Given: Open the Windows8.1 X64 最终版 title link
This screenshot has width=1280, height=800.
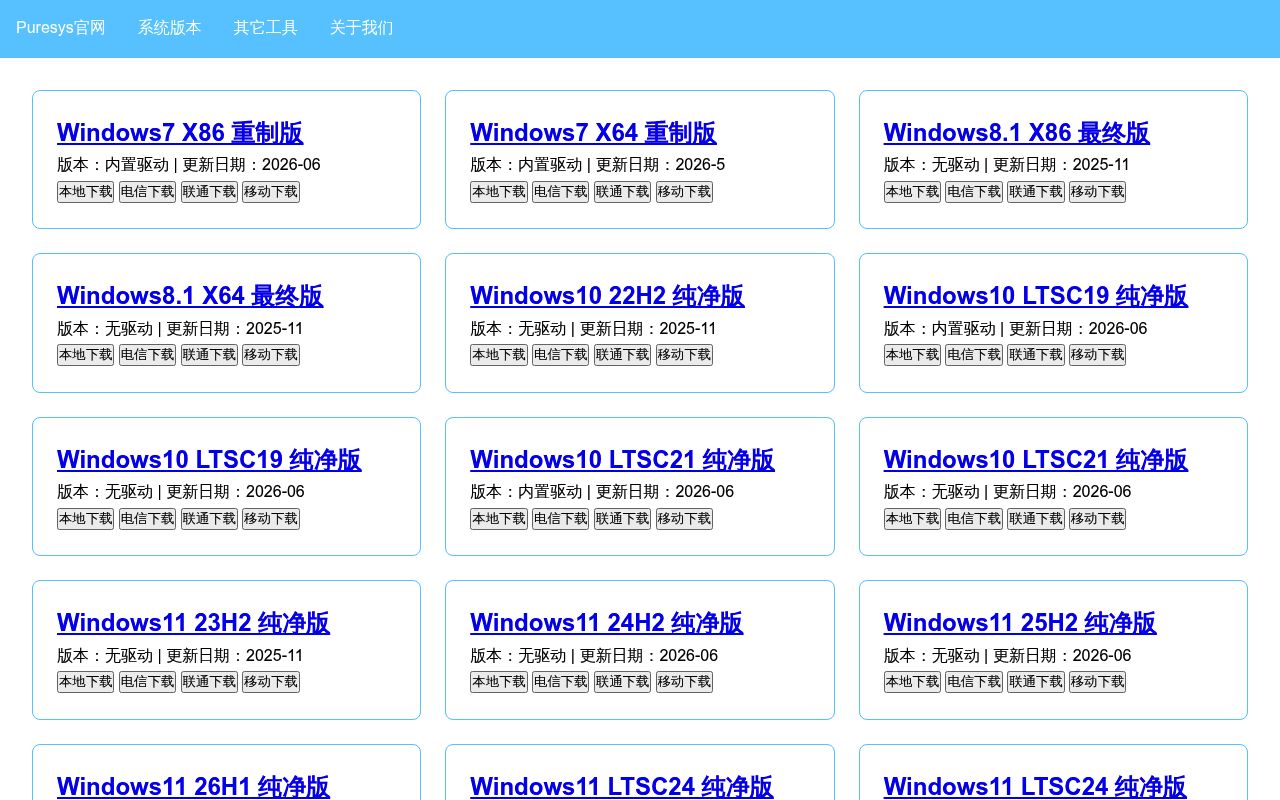Looking at the screenshot, I should tap(190, 296).
